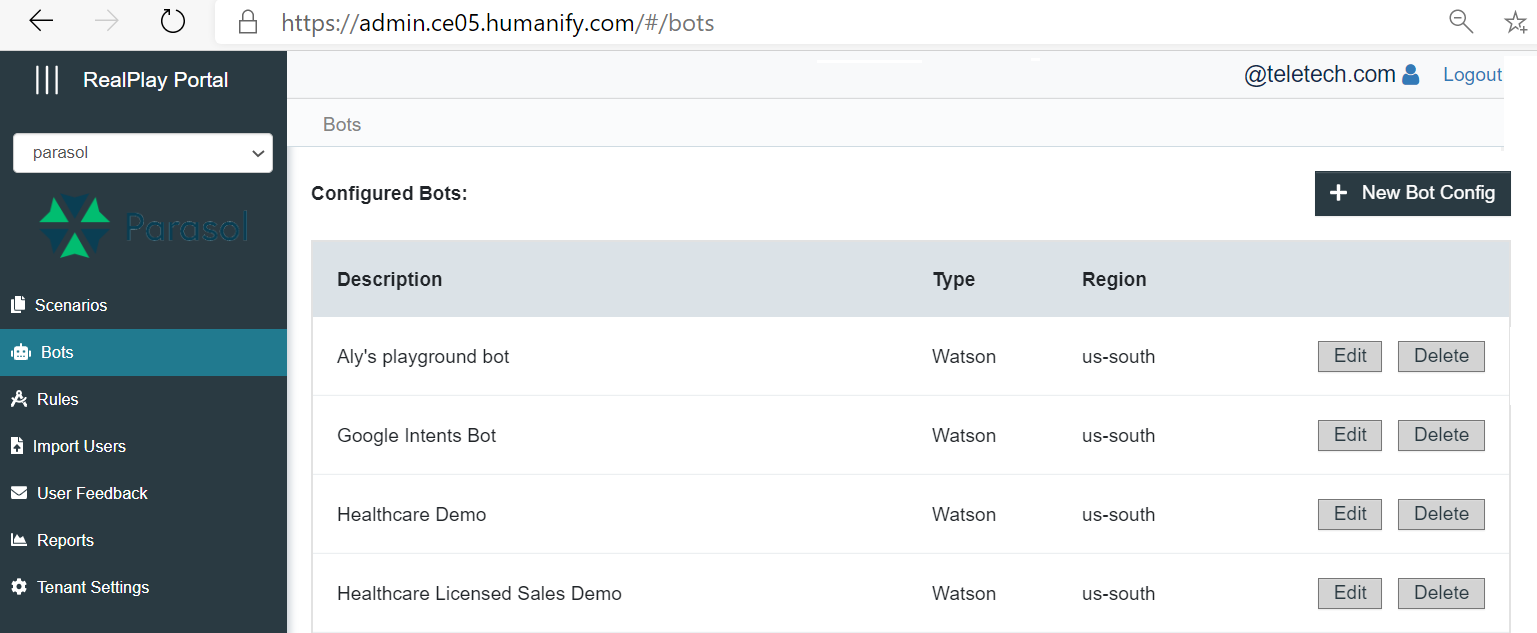The width and height of the screenshot is (1537, 633).
Task: Edit the Google Intents Bot
Action: [x=1350, y=435]
